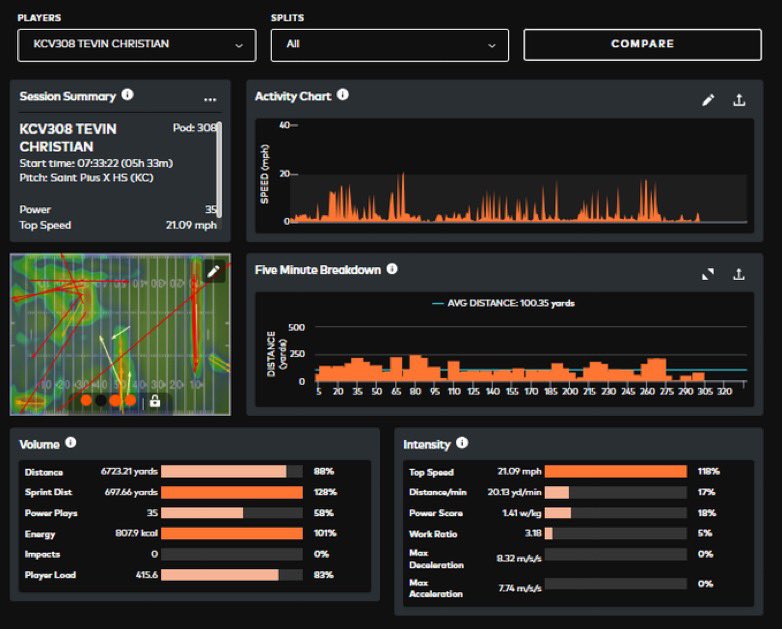Expand Five Minute Breakdown to fullscreen

[x=708, y=274]
